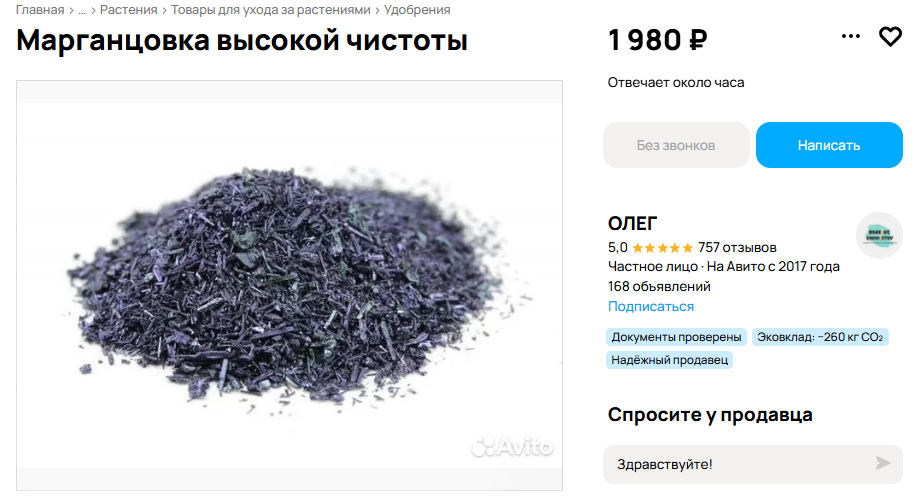The image size is (914, 496).
Task: Click the Эковклад CO₂ badge
Action: [820, 337]
